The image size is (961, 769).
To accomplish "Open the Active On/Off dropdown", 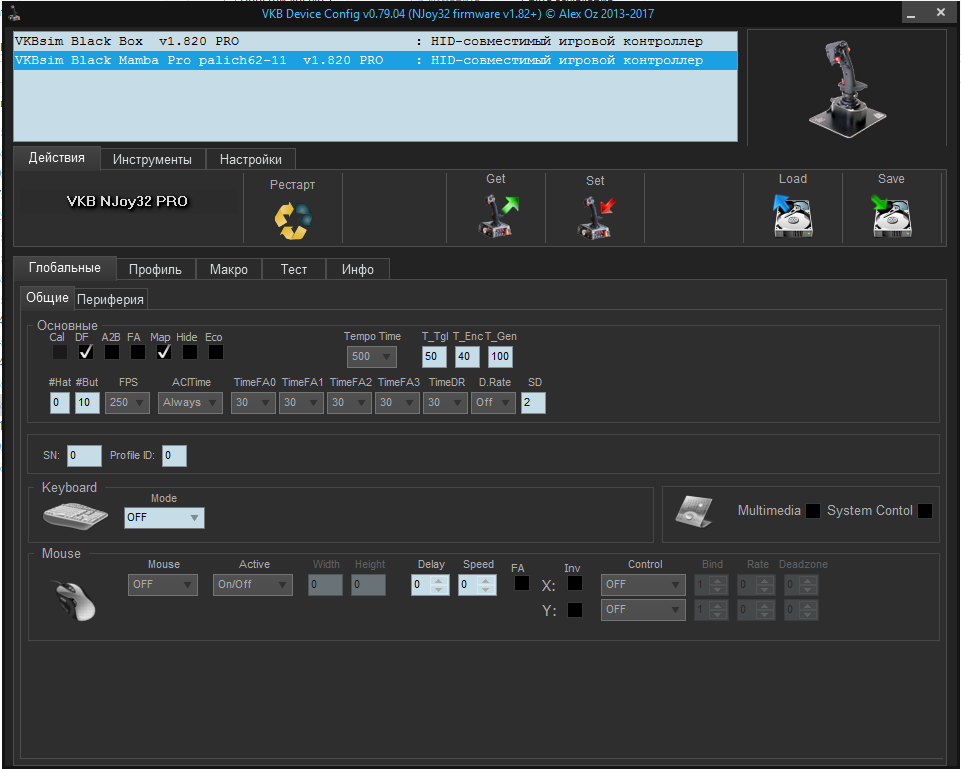I will pos(253,585).
